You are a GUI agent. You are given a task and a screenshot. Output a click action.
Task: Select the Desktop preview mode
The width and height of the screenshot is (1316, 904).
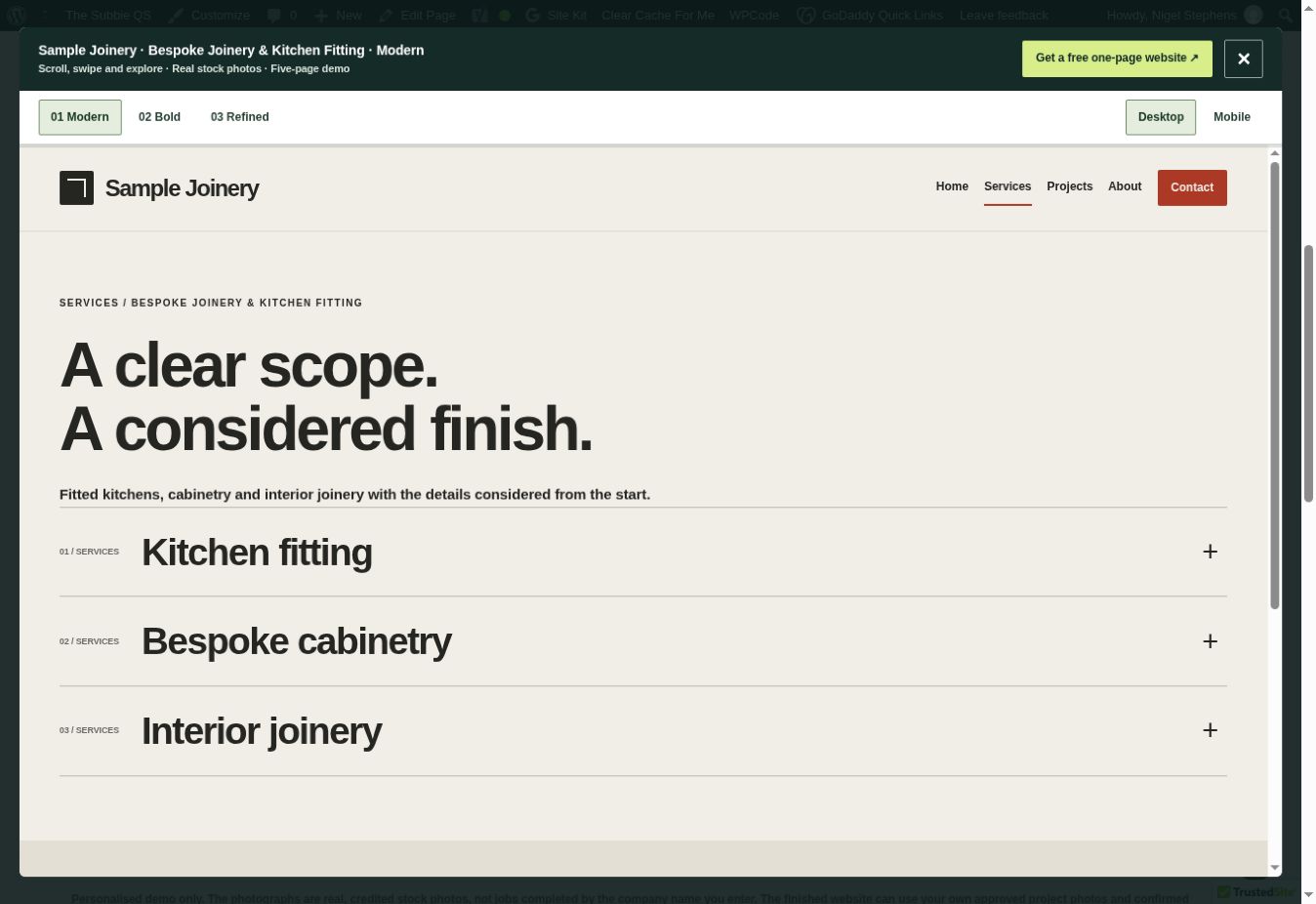pos(1161,117)
